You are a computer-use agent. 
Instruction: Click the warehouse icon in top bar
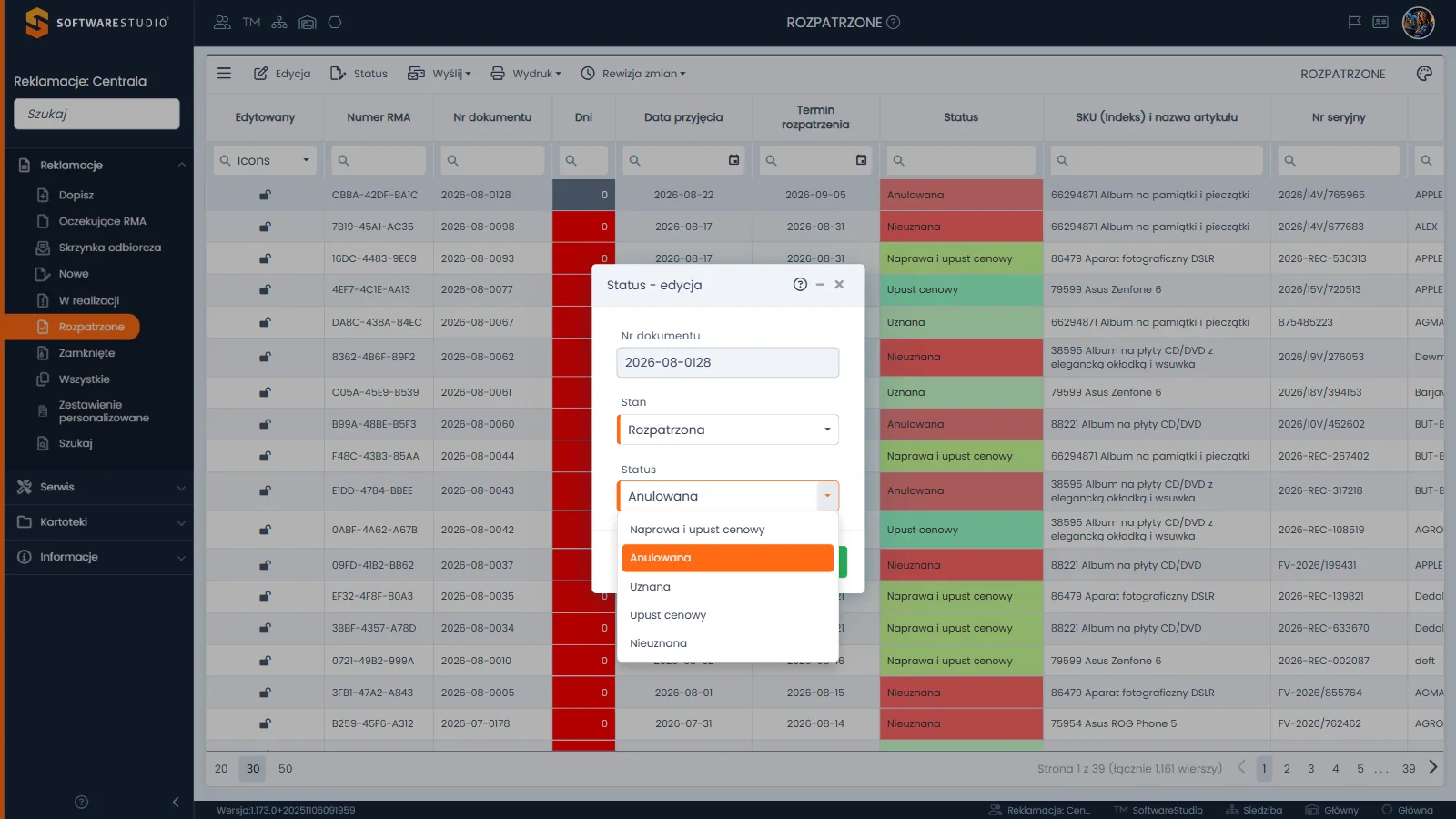pyautogui.click(x=308, y=23)
